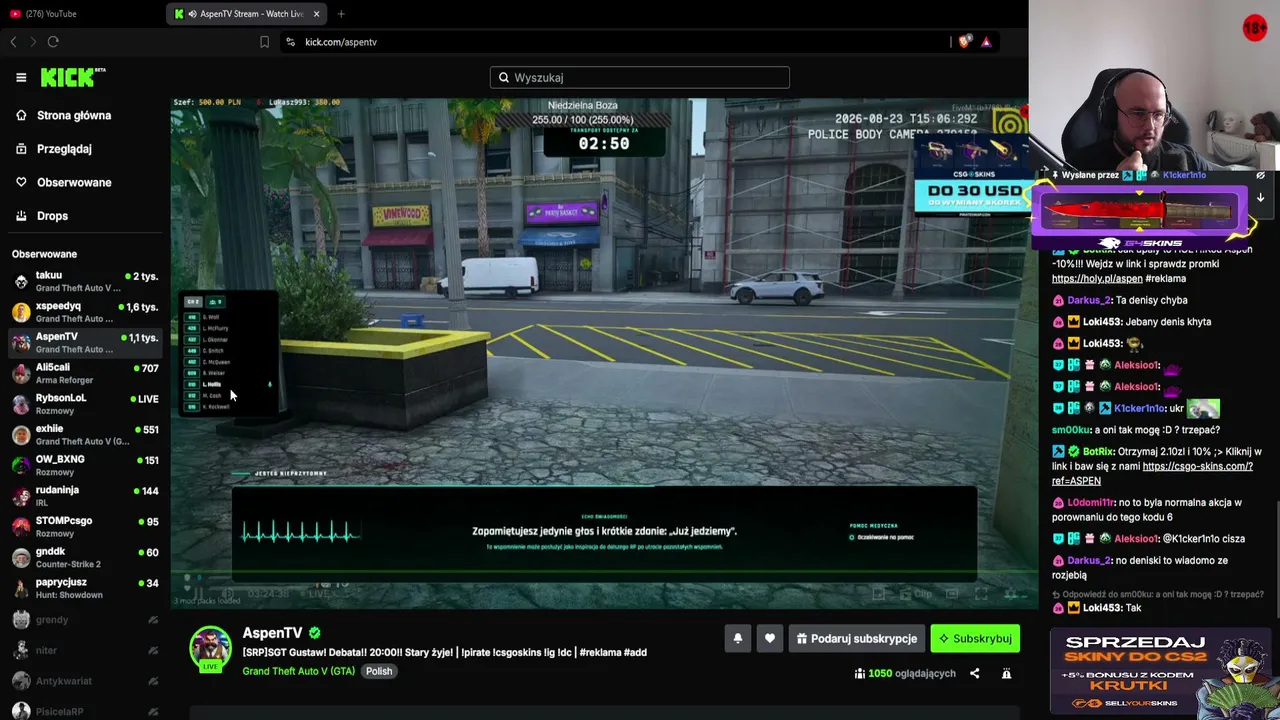
Task: Click the heart follow button
Action: (x=770, y=639)
